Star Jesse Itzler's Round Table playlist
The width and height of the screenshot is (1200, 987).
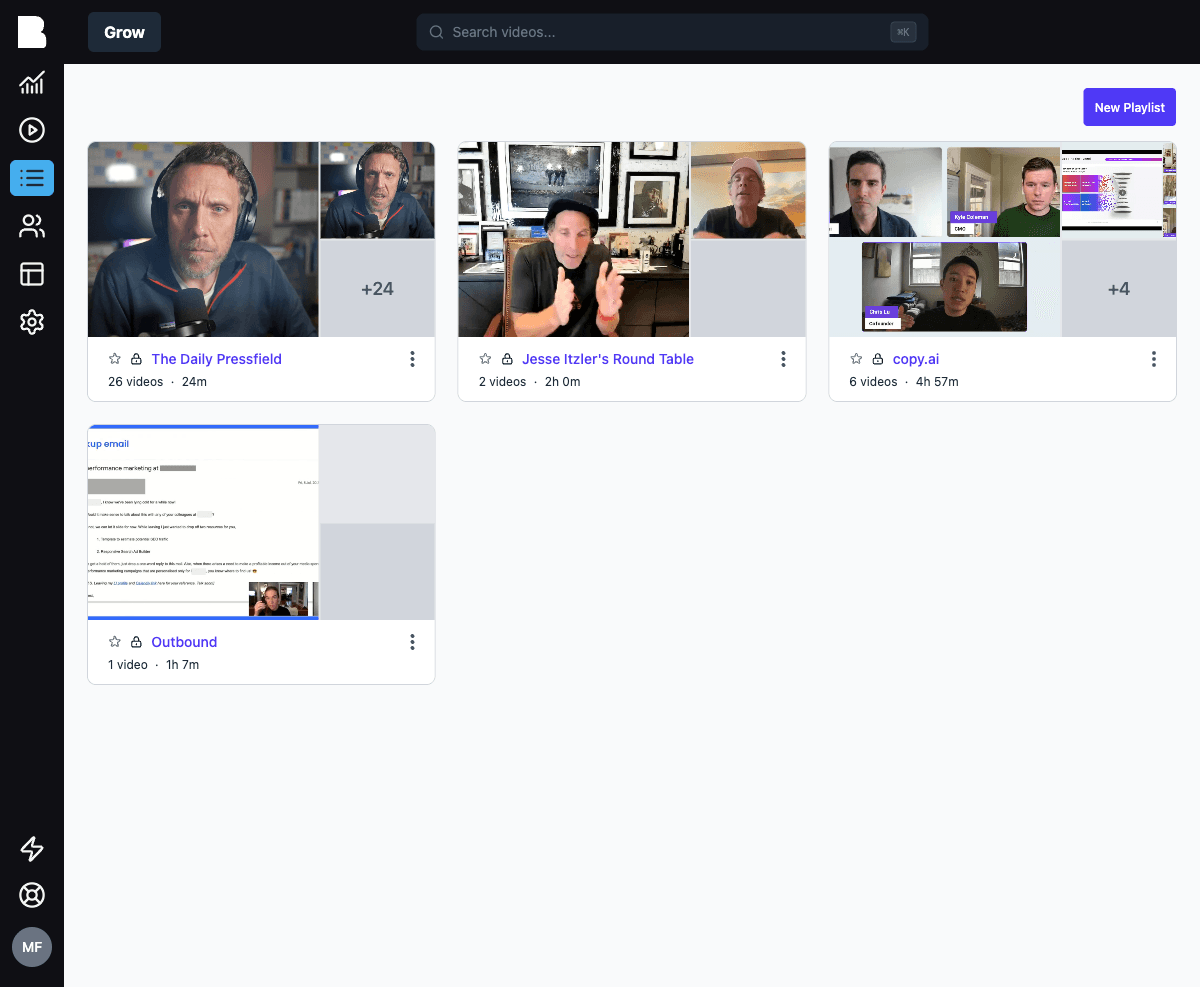click(x=485, y=359)
